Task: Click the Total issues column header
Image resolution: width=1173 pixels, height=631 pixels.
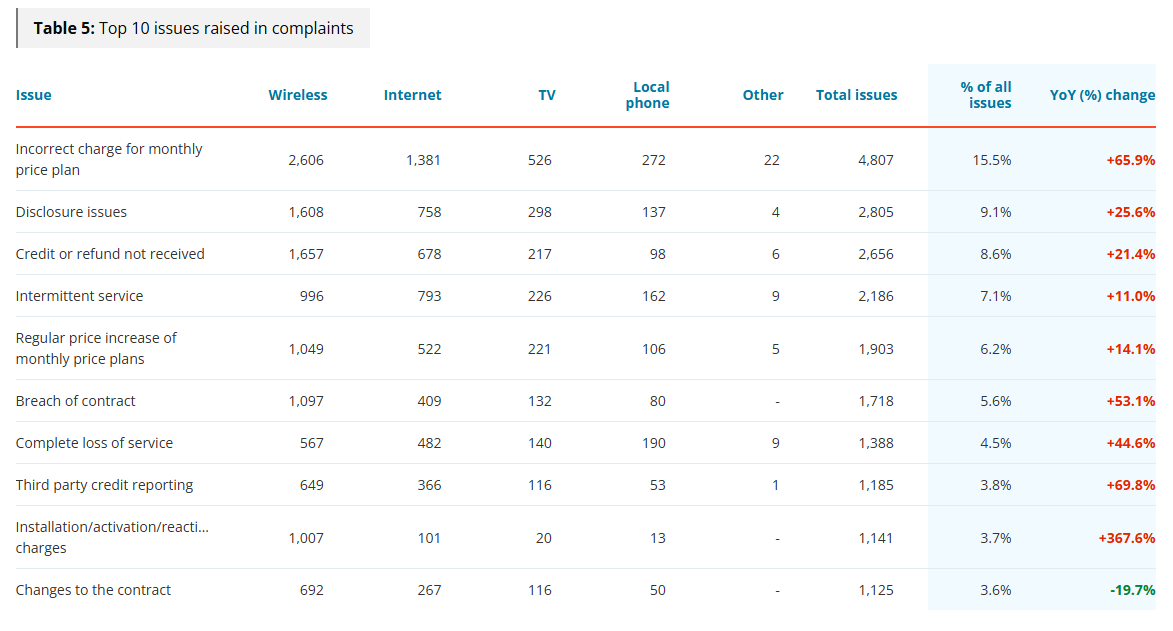Action: (x=856, y=95)
